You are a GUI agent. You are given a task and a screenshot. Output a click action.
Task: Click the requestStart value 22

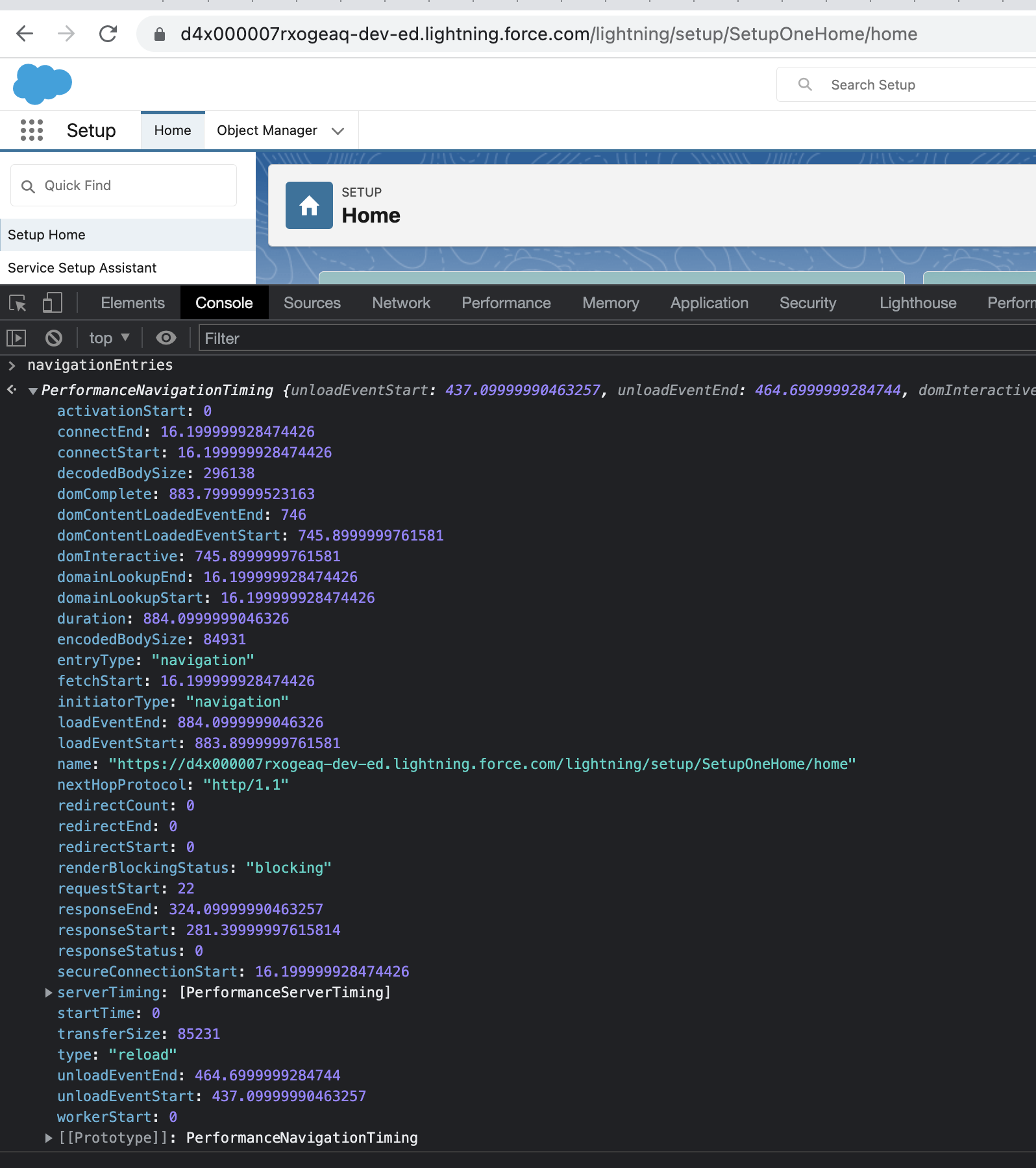coord(186,888)
